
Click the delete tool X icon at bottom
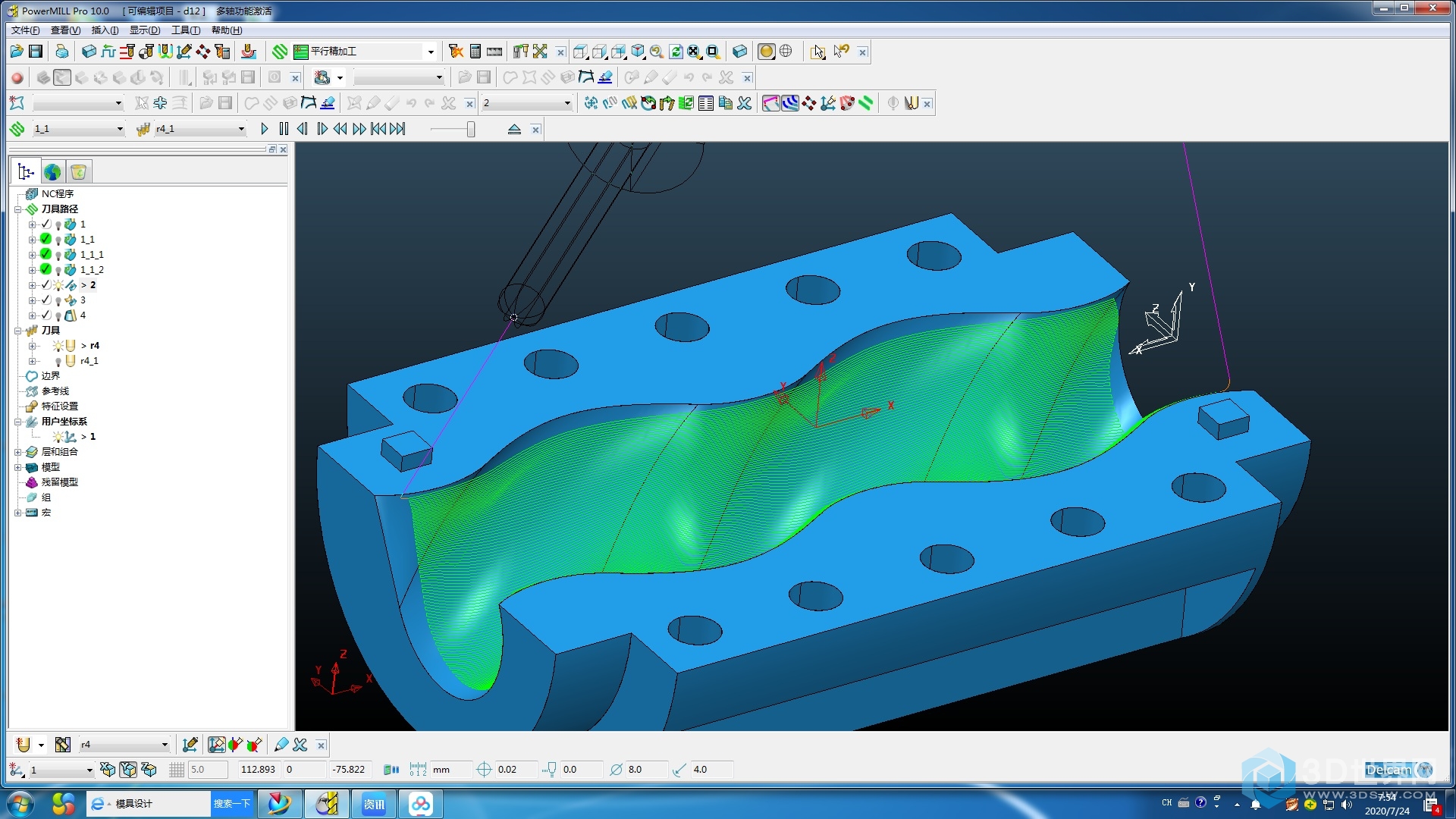point(300,745)
